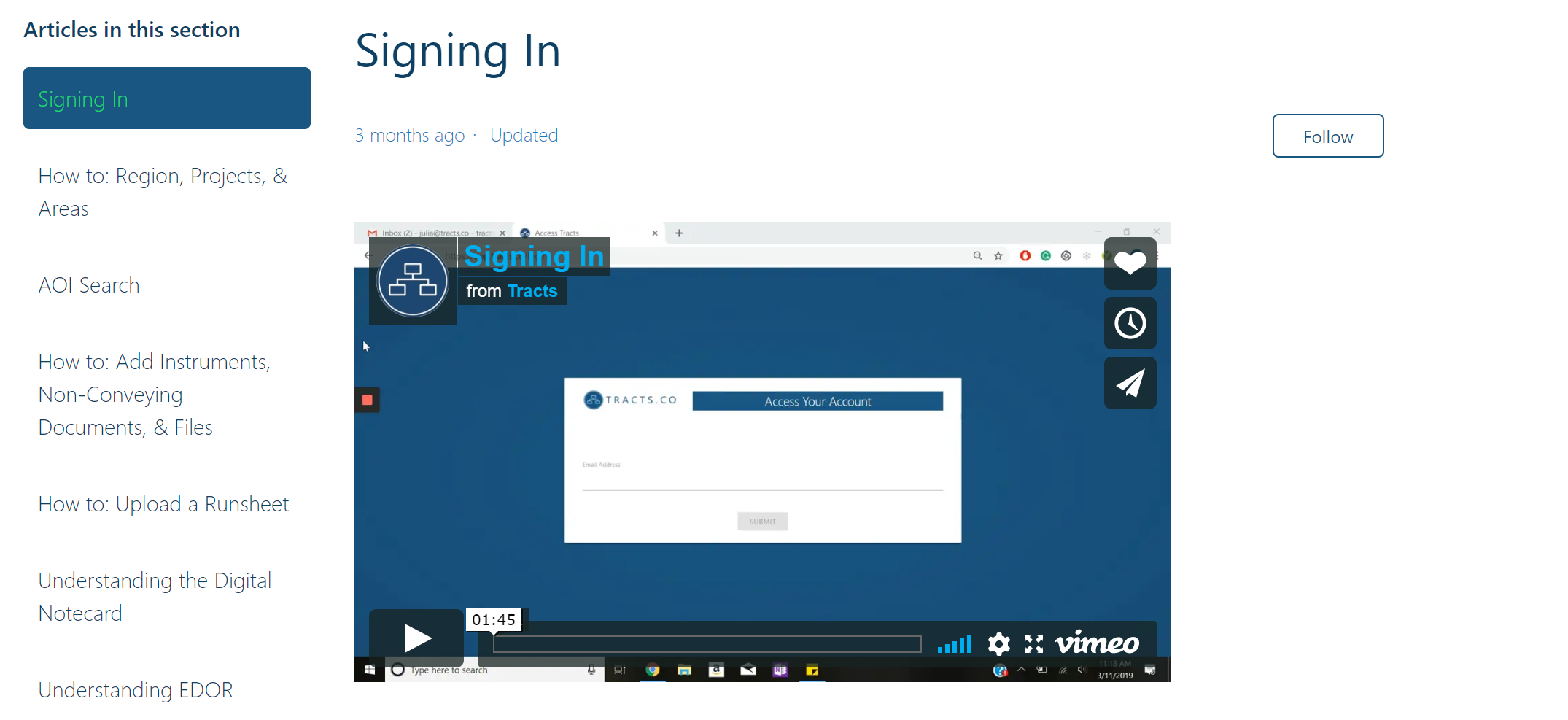Image resolution: width=1568 pixels, height=720 pixels.
Task: Enter fullscreen mode on the video
Action: [x=1033, y=644]
